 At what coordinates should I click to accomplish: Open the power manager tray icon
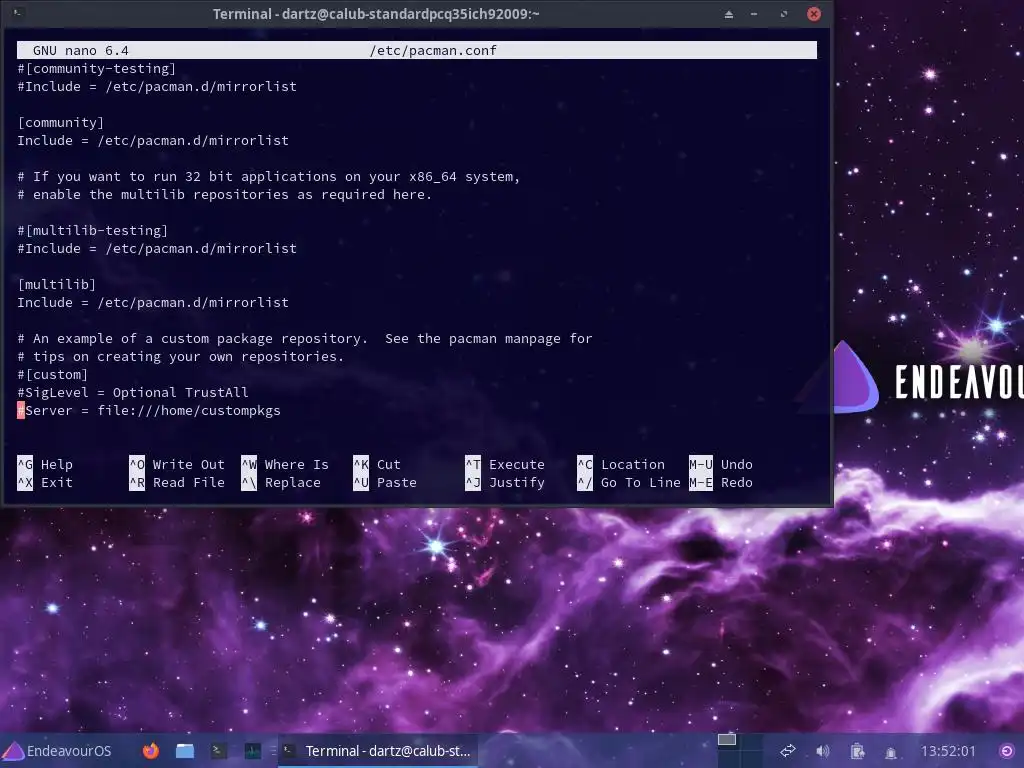click(857, 751)
